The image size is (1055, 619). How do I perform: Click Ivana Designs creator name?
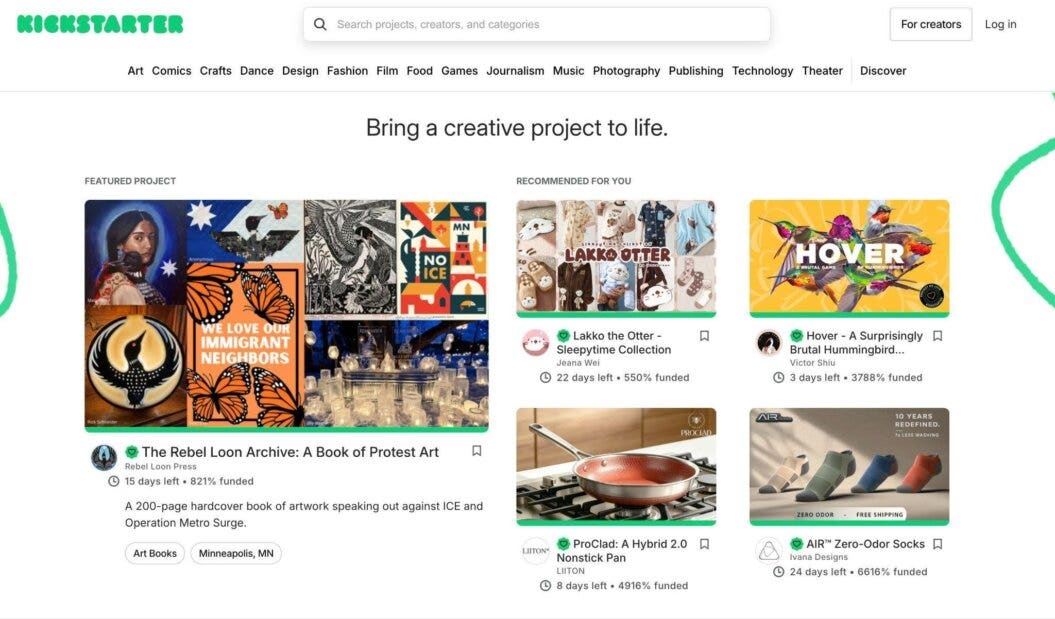(818, 557)
